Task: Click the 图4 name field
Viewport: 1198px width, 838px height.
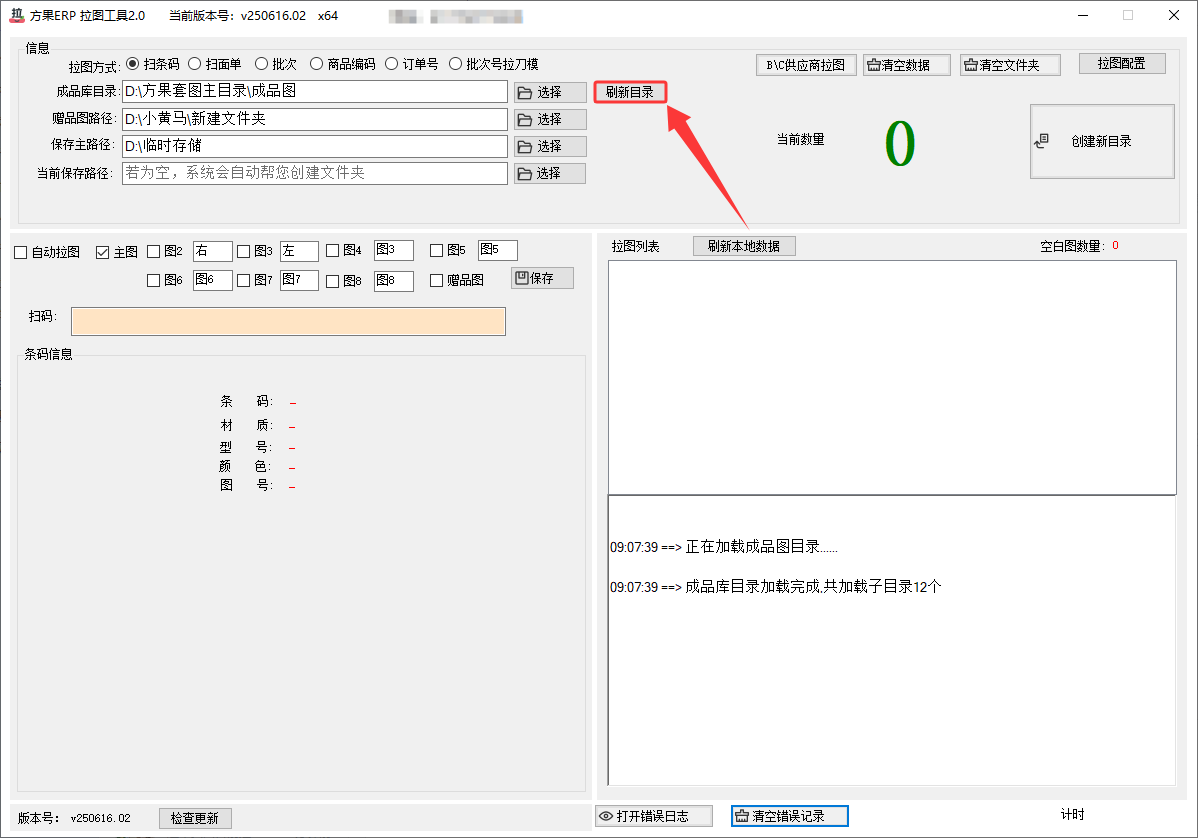Action: click(394, 250)
